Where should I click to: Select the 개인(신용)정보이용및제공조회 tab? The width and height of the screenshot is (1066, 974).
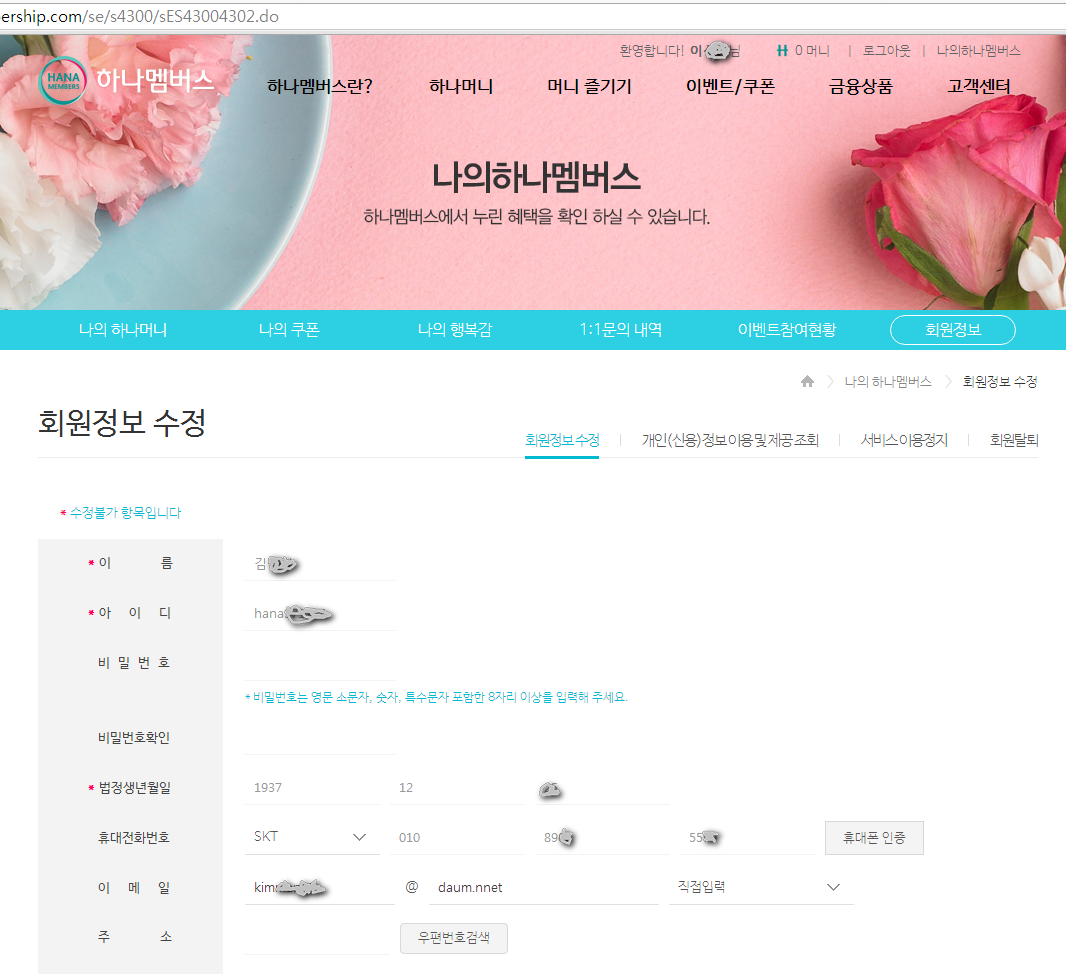[x=730, y=440]
